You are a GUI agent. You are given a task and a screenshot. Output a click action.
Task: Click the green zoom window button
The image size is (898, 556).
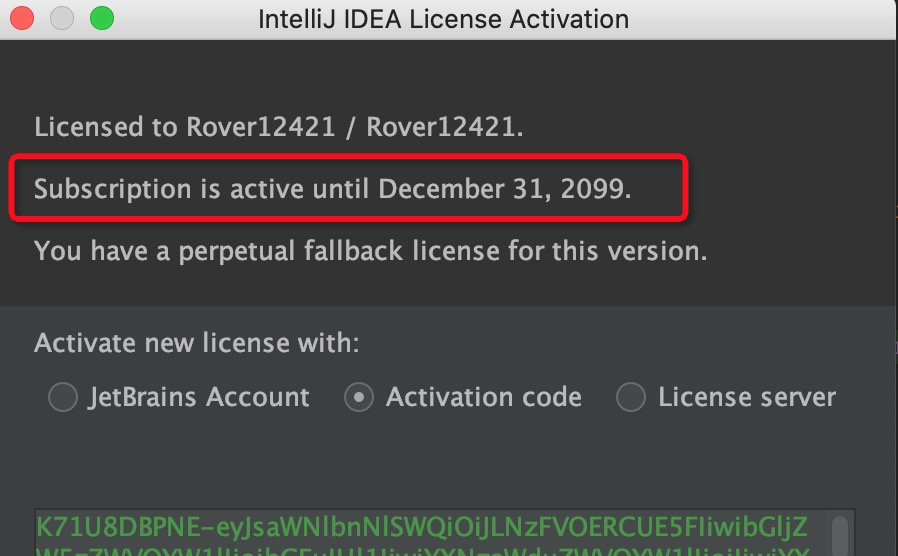[x=101, y=19]
